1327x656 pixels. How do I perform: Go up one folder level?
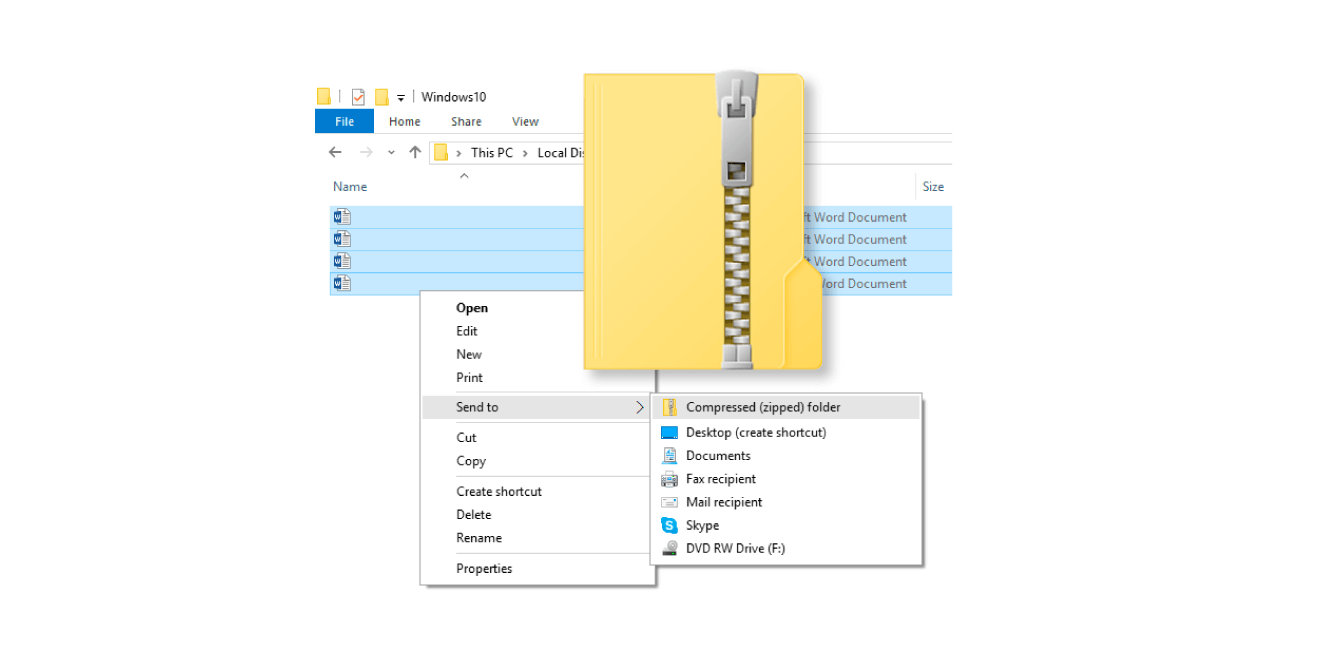(415, 152)
